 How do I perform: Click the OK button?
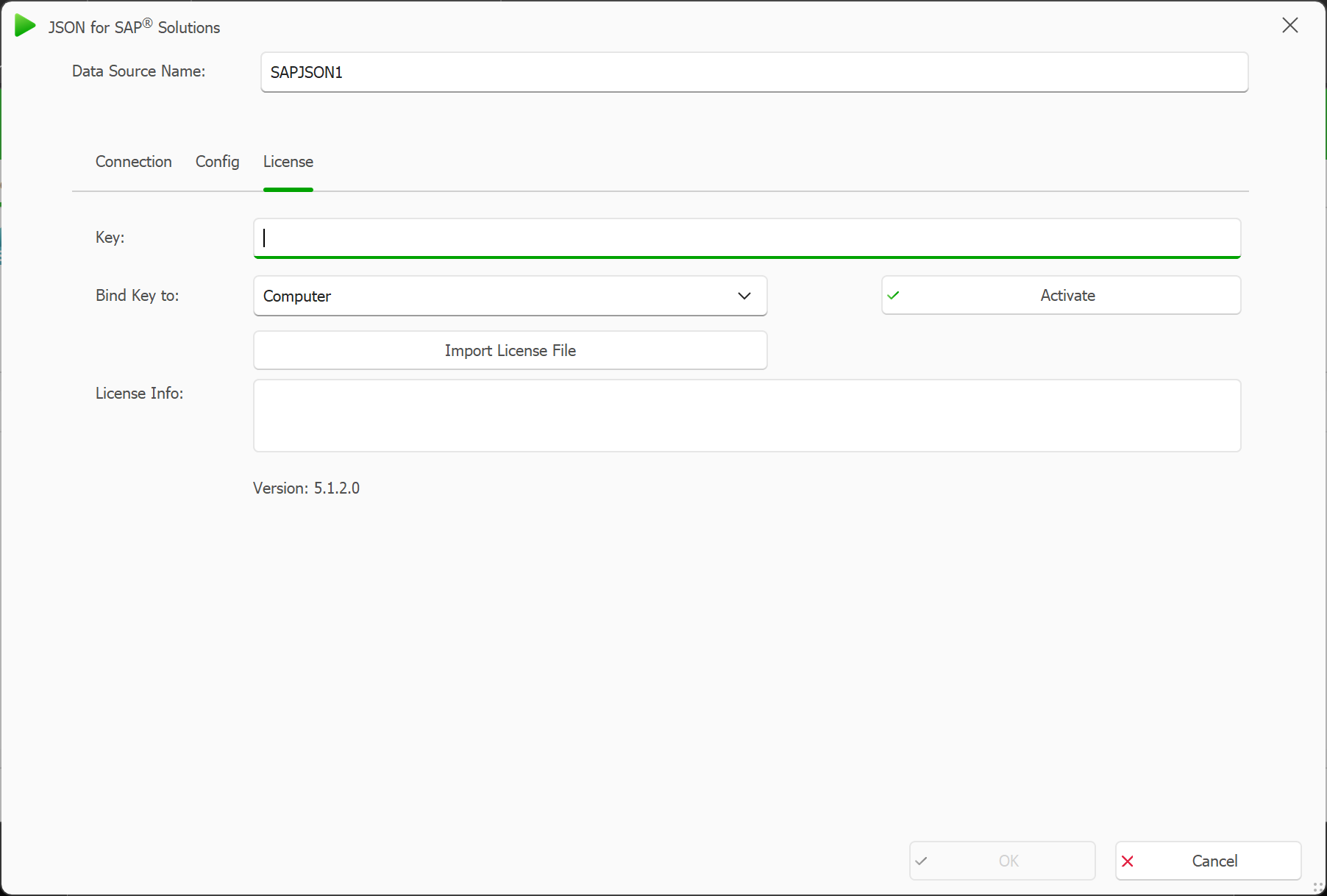(1002, 861)
